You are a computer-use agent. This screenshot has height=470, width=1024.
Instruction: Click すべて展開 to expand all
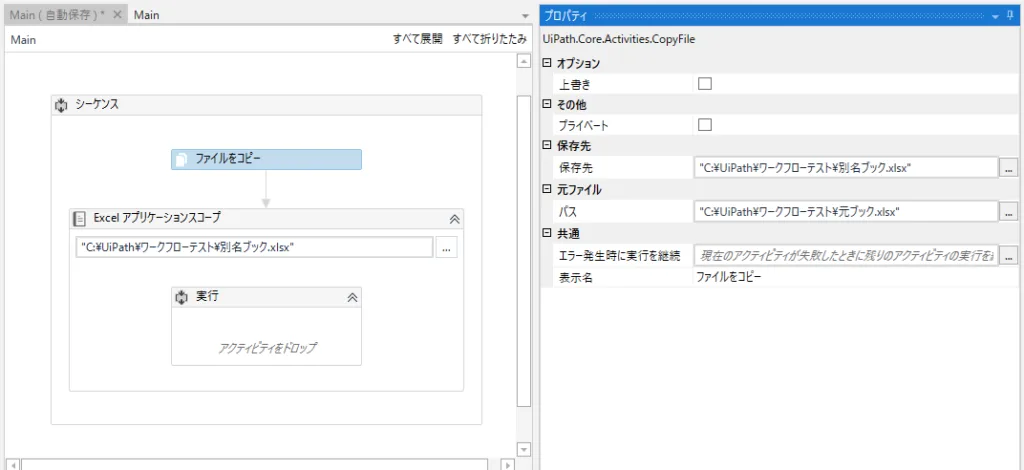click(418, 39)
